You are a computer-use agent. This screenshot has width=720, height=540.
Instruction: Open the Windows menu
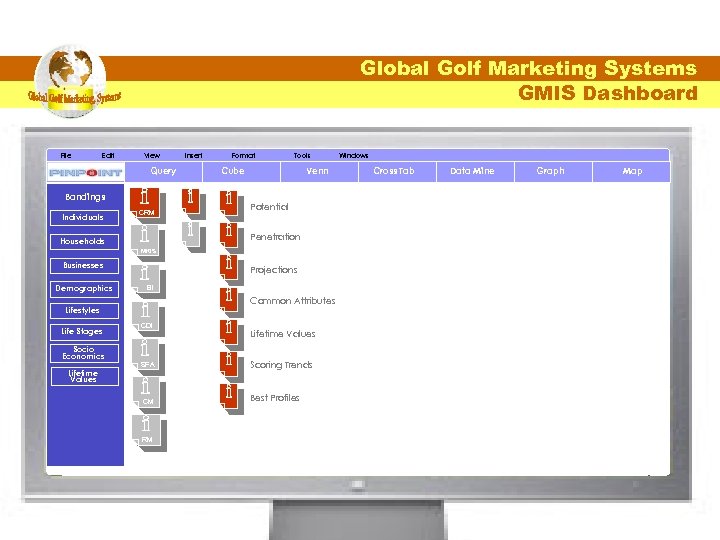353,155
